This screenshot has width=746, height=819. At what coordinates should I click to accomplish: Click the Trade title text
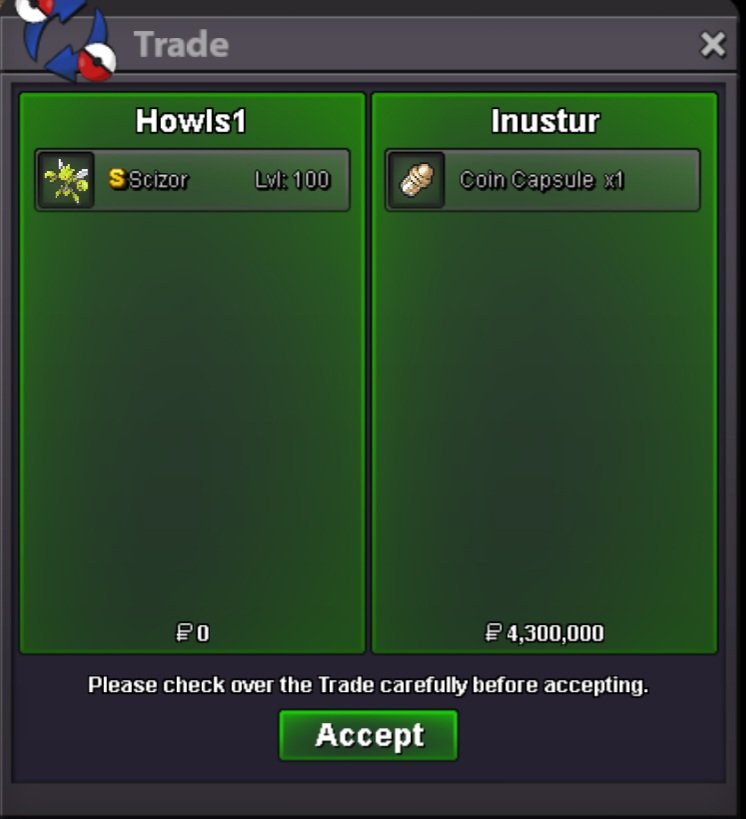click(x=181, y=44)
